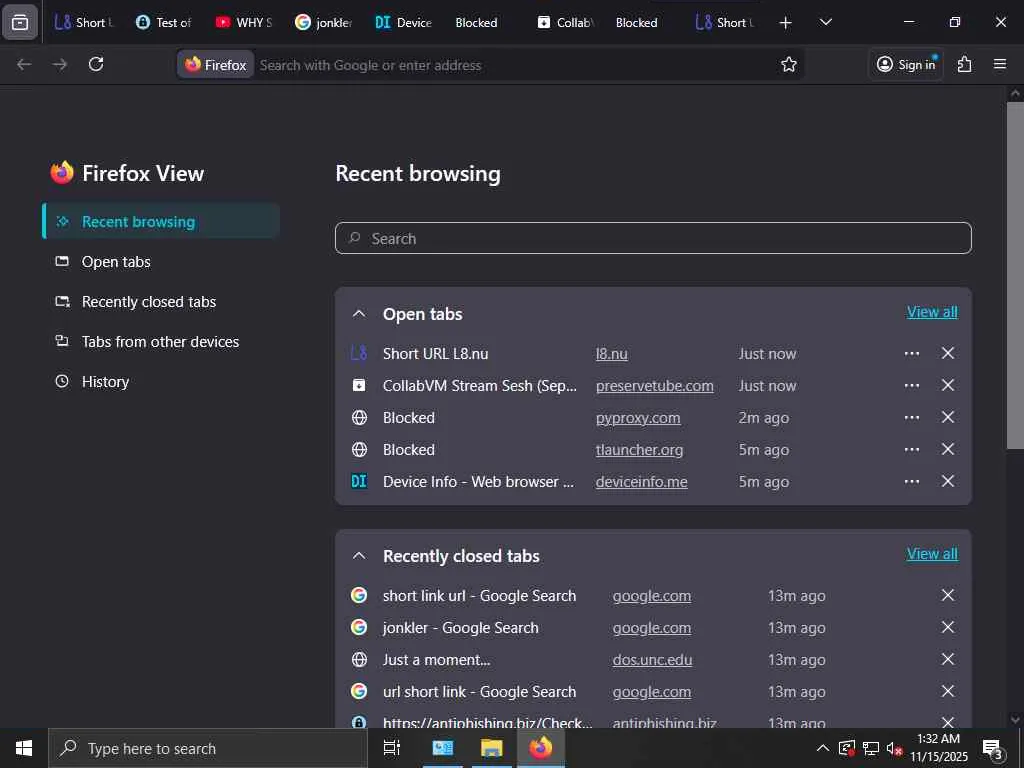
Task: Open the Firefox application menu
Action: [x=1000, y=64]
